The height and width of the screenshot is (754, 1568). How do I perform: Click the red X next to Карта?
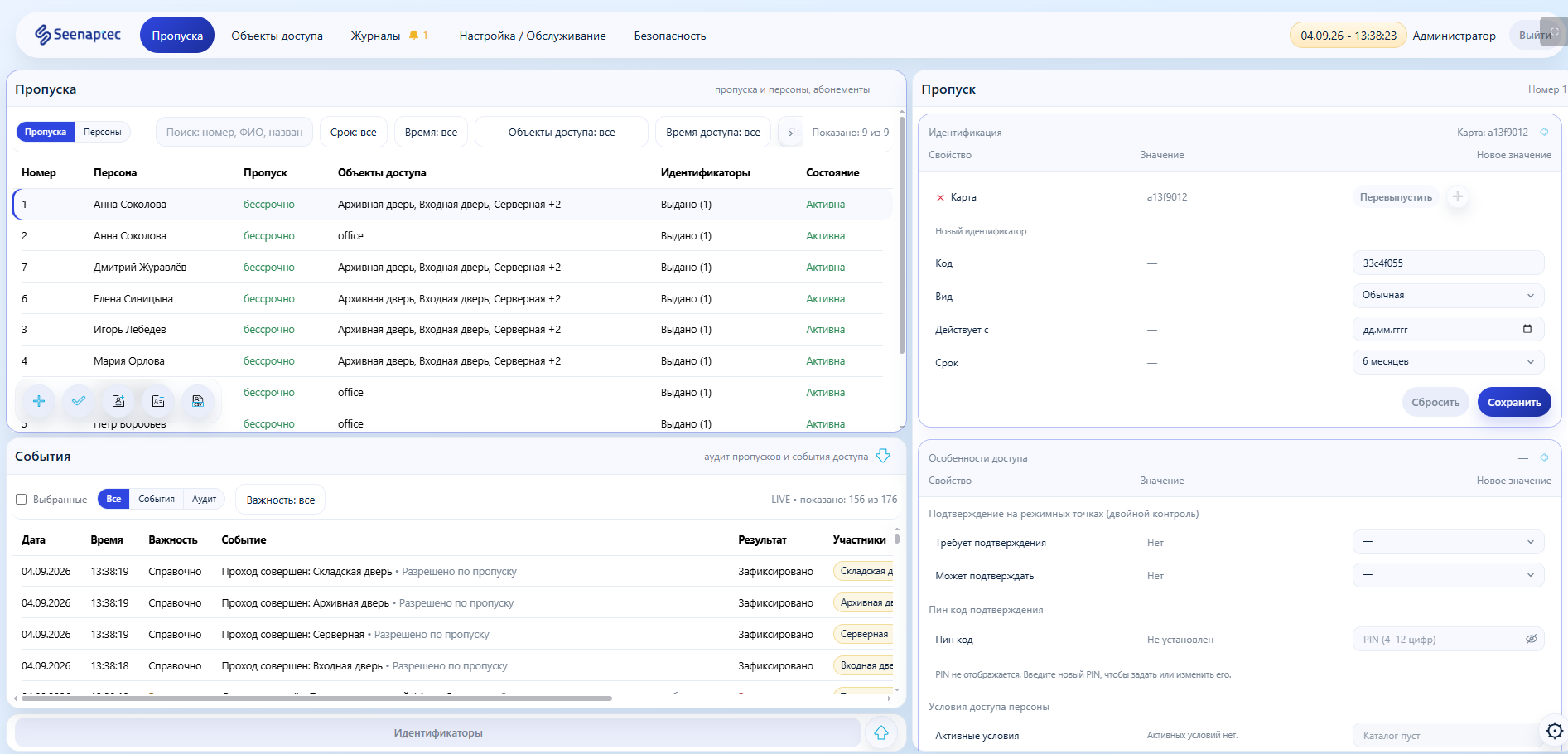click(940, 197)
